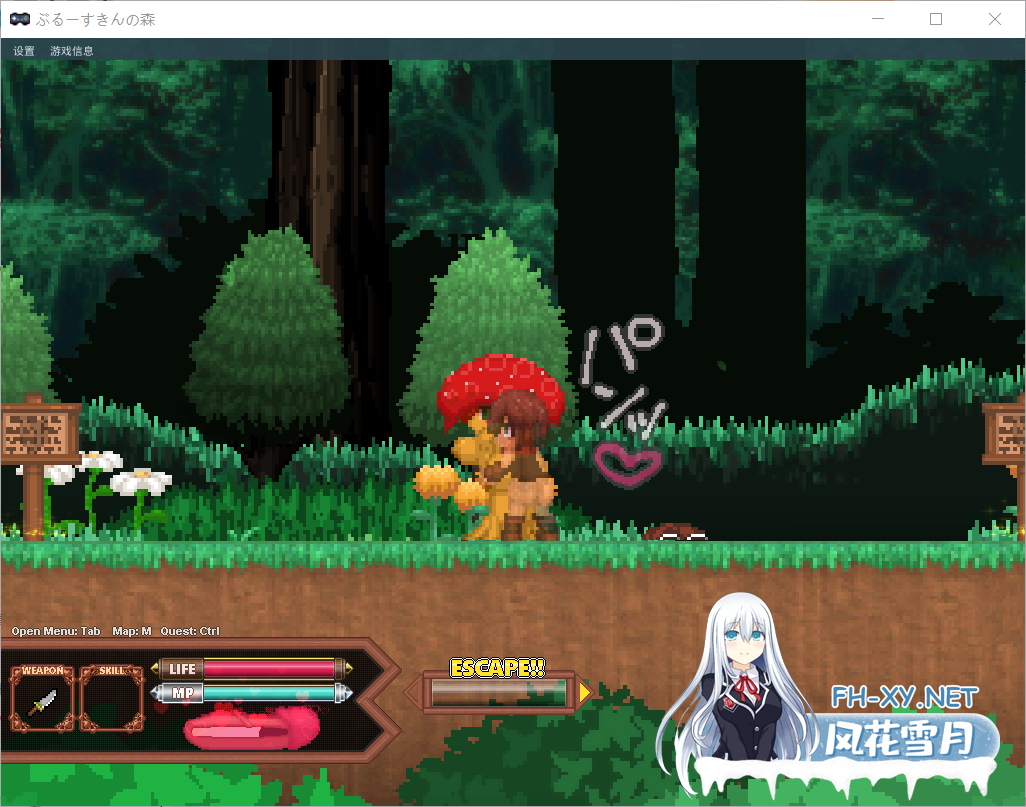Click the LIFE label plate on the health bar

click(183, 668)
